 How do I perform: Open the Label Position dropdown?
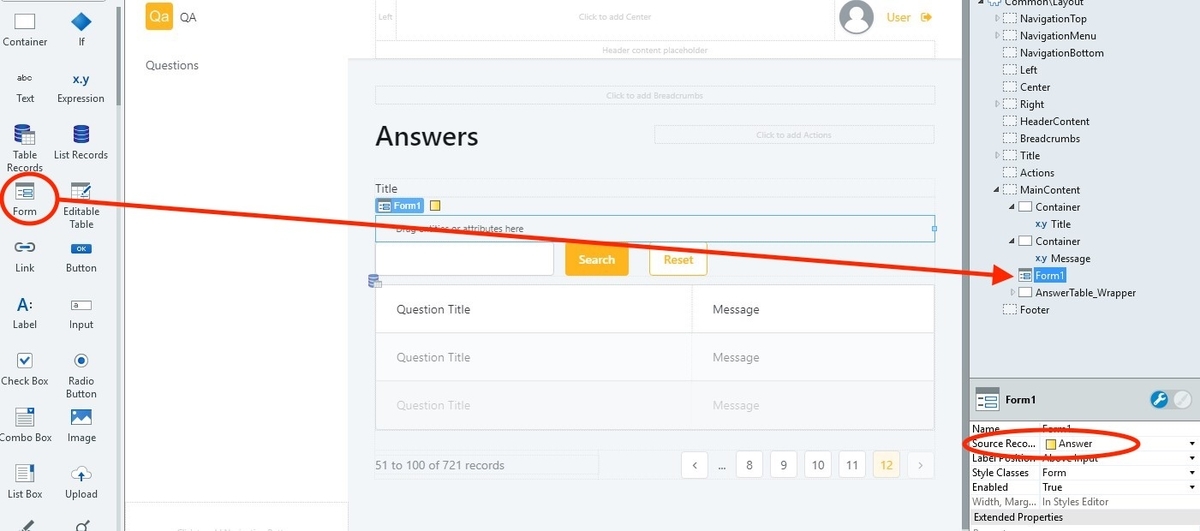coord(1192,458)
